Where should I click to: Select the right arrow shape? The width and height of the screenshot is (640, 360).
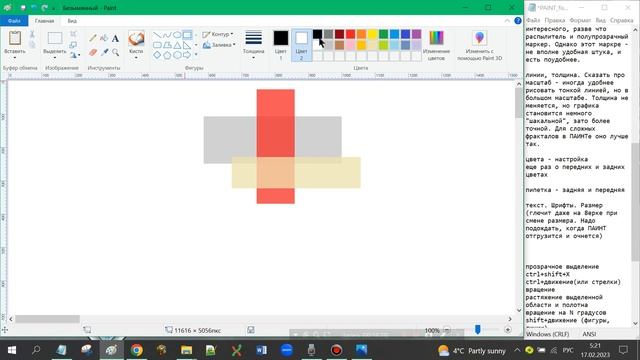click(x=187, y=55)
